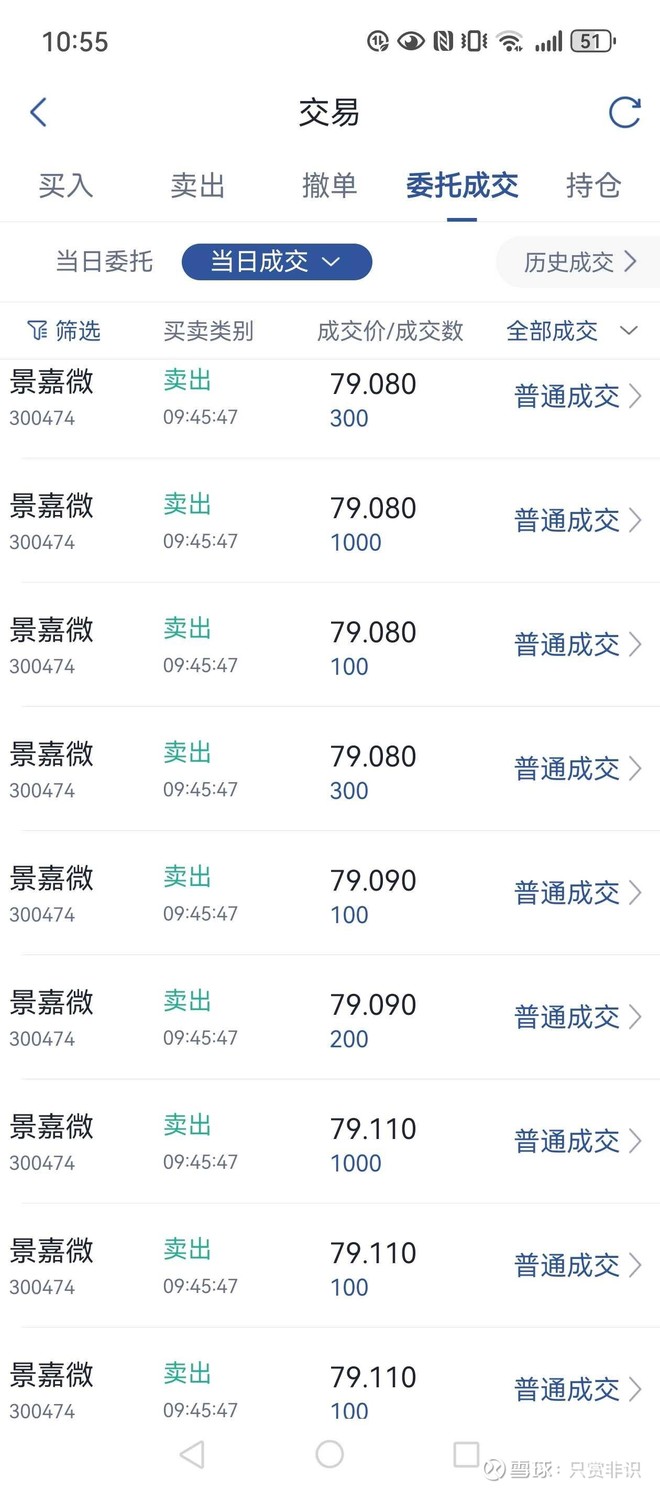
Task: Select the 当日委托 option
Action: click(104, 262)
